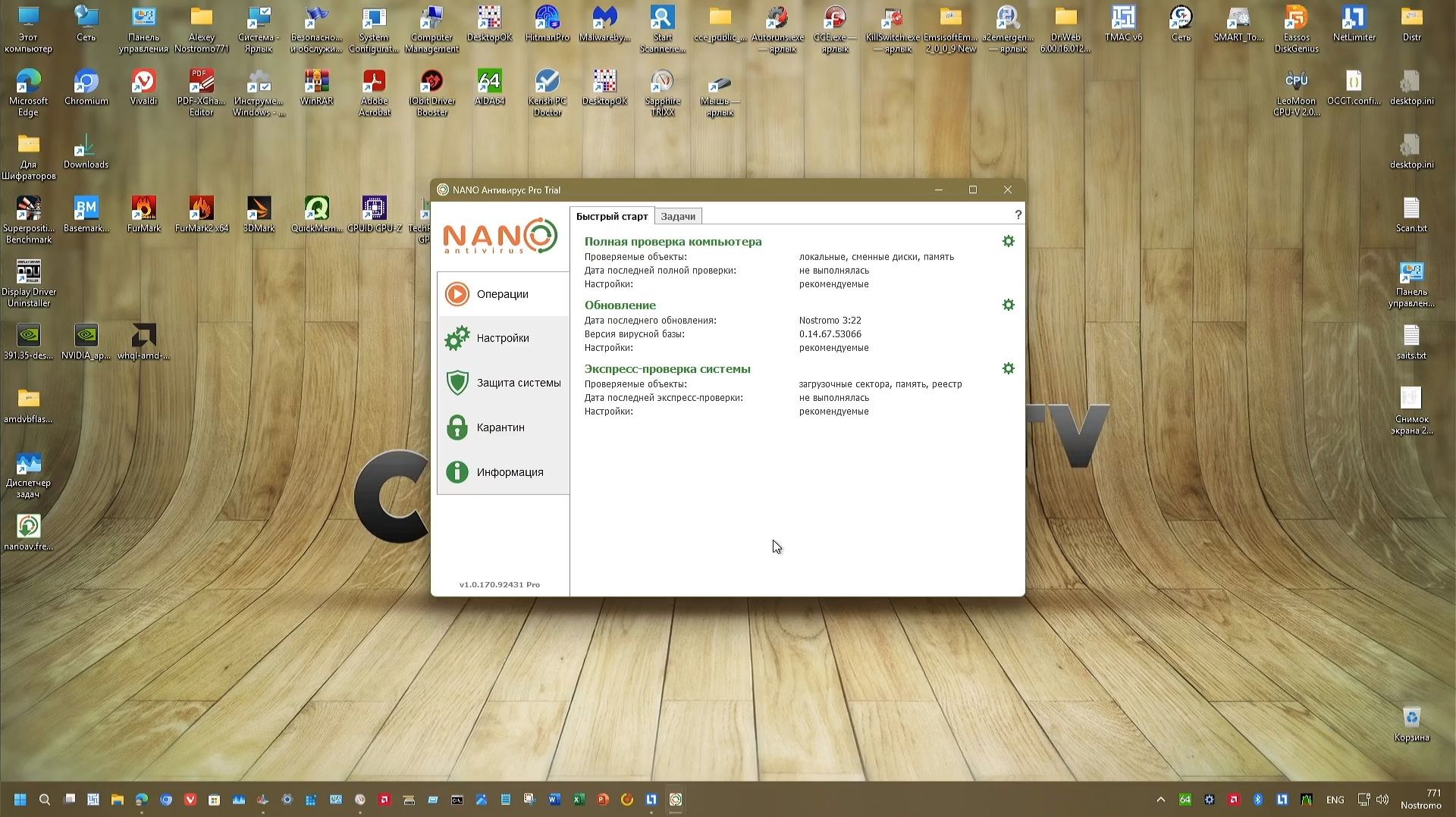This screenshot has width=1456, height=817.
Task: Click the help question mark in NANO window
Action: 1018,215
